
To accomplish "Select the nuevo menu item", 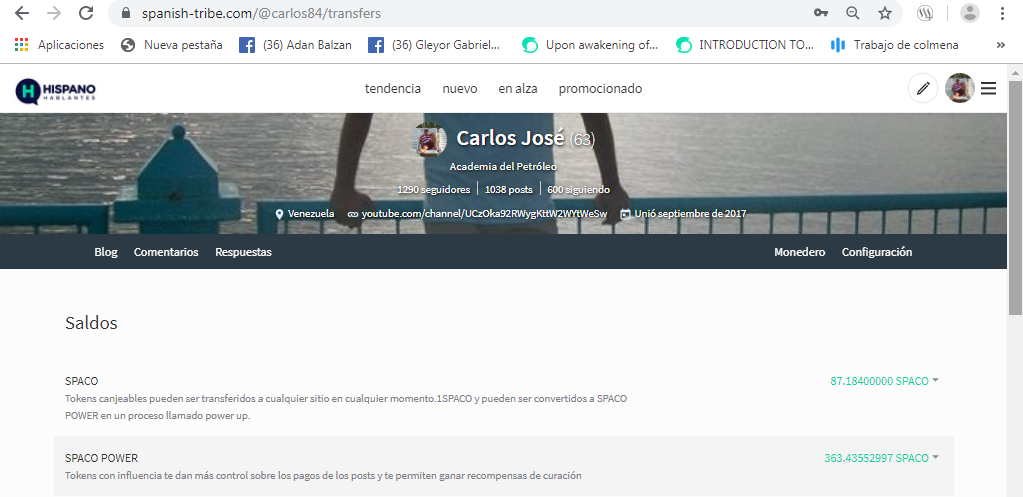I will [460, 89].
